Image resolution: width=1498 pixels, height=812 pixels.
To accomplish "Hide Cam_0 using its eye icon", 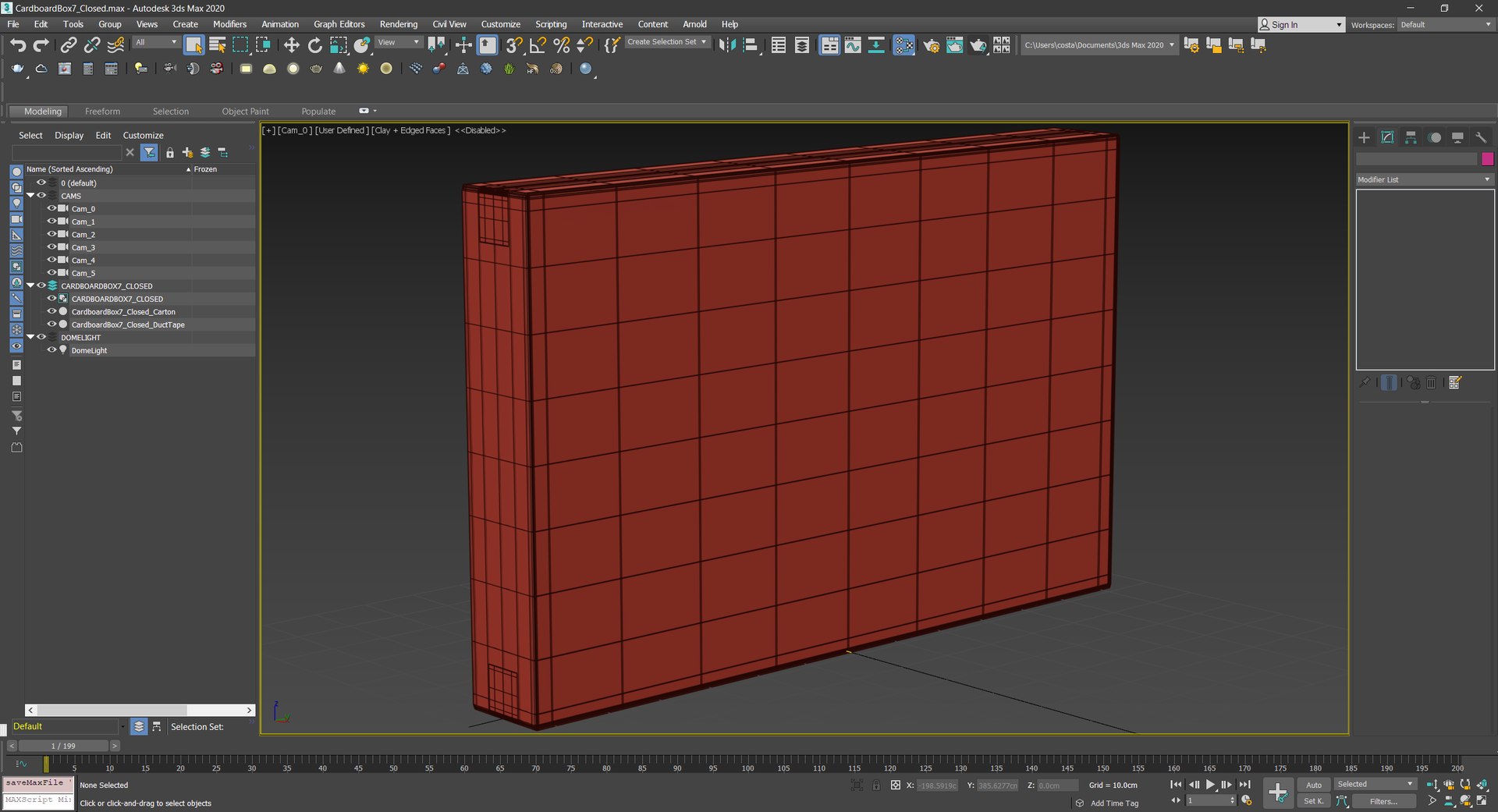I will [x=51, y=208].
